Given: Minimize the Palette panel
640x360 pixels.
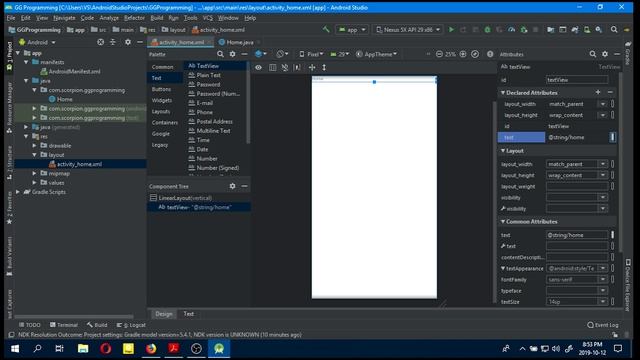Looking at the screenshot, I should tap(244, 54).
